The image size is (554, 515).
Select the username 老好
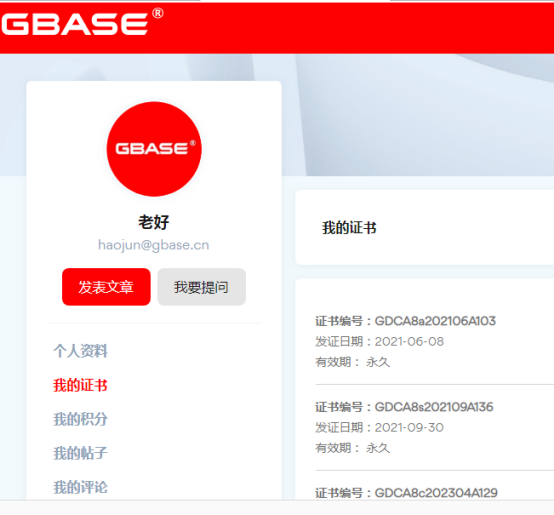pyautogui.click(x=154, y=222)
